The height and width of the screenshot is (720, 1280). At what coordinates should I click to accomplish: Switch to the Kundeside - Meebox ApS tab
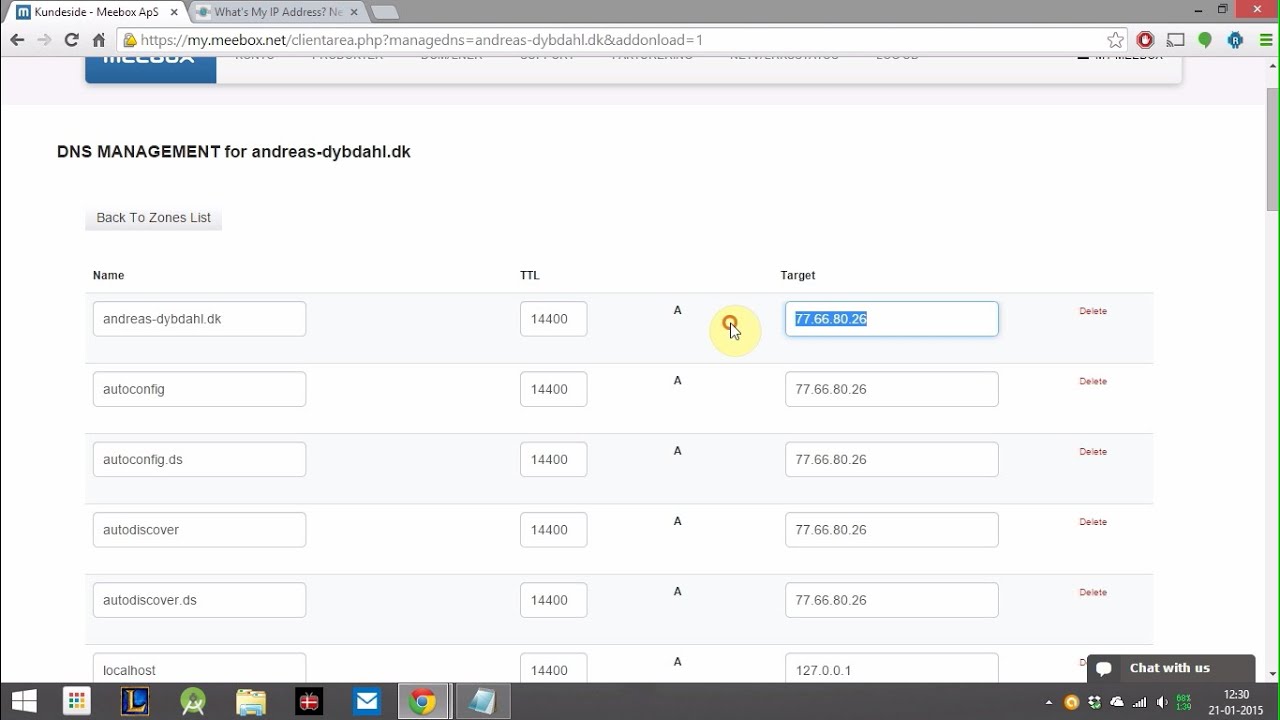[x=95, y=12]
